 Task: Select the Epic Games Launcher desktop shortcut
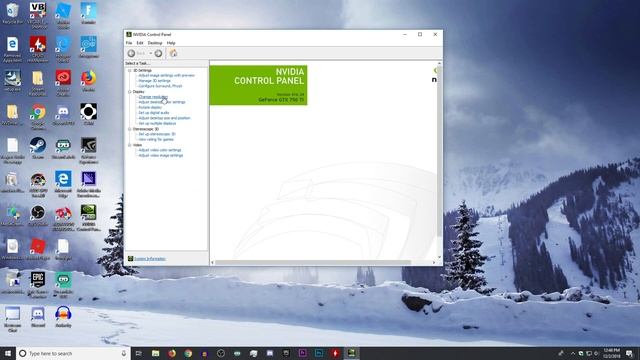[x=38, y=284]
